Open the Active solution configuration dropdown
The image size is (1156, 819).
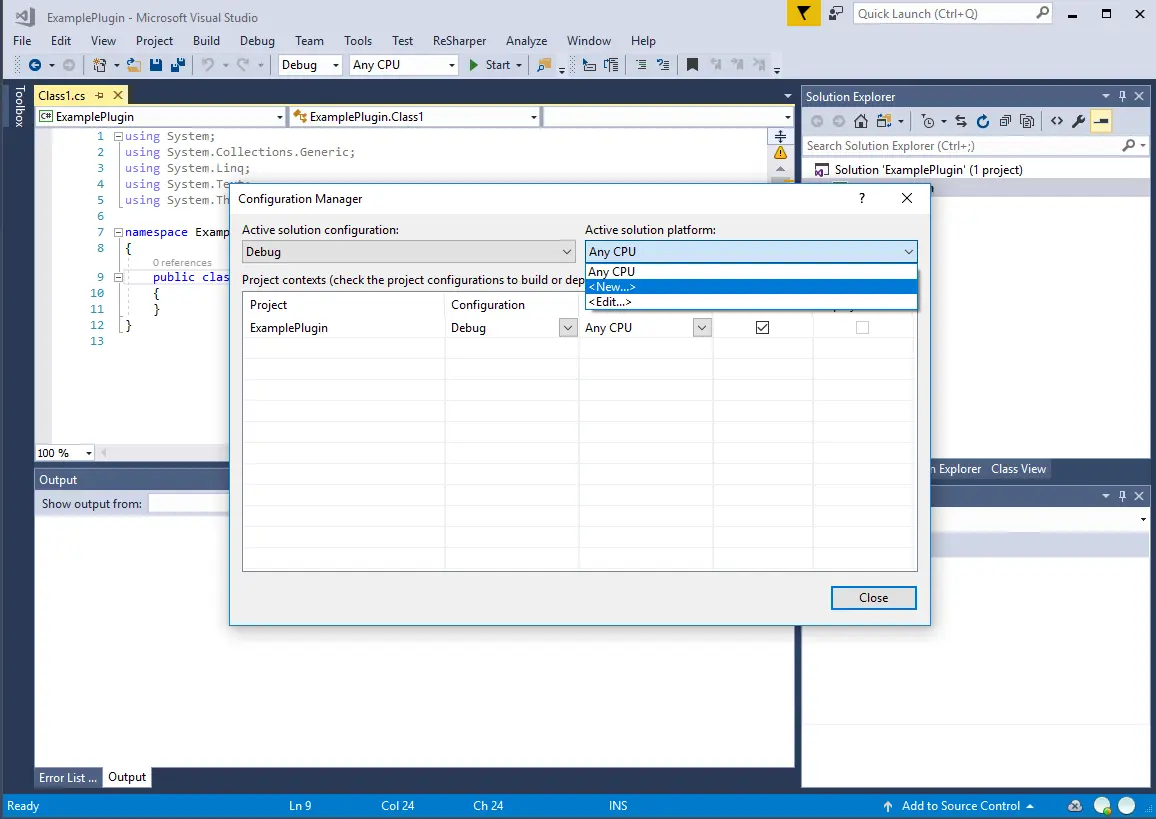[408, 251]
